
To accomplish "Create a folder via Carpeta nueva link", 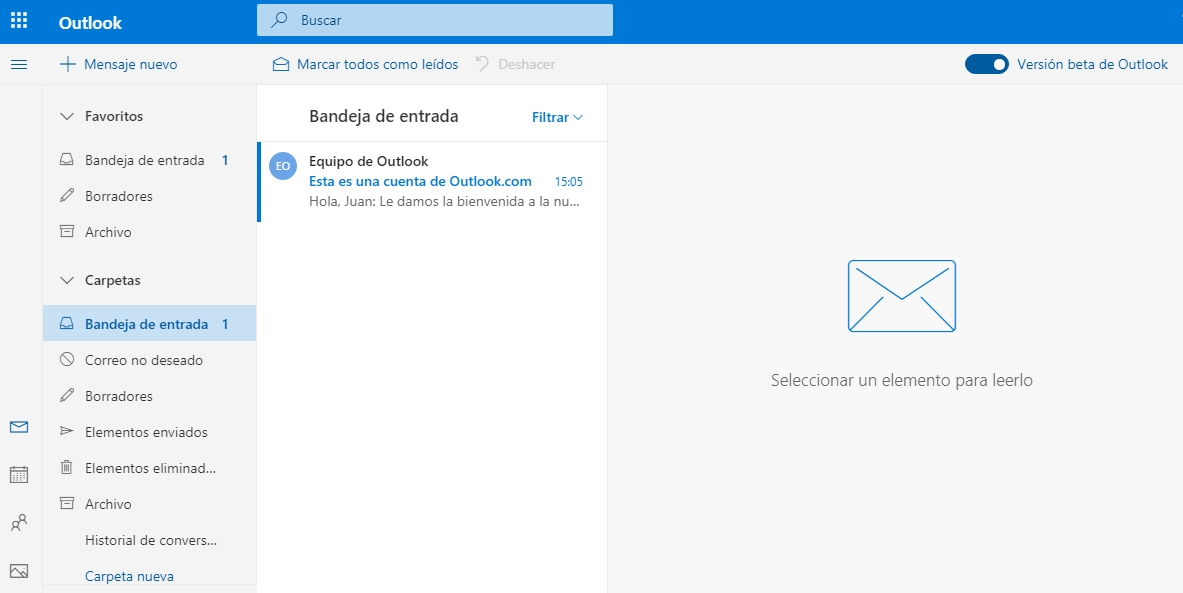I will click(x=129, y=576).
